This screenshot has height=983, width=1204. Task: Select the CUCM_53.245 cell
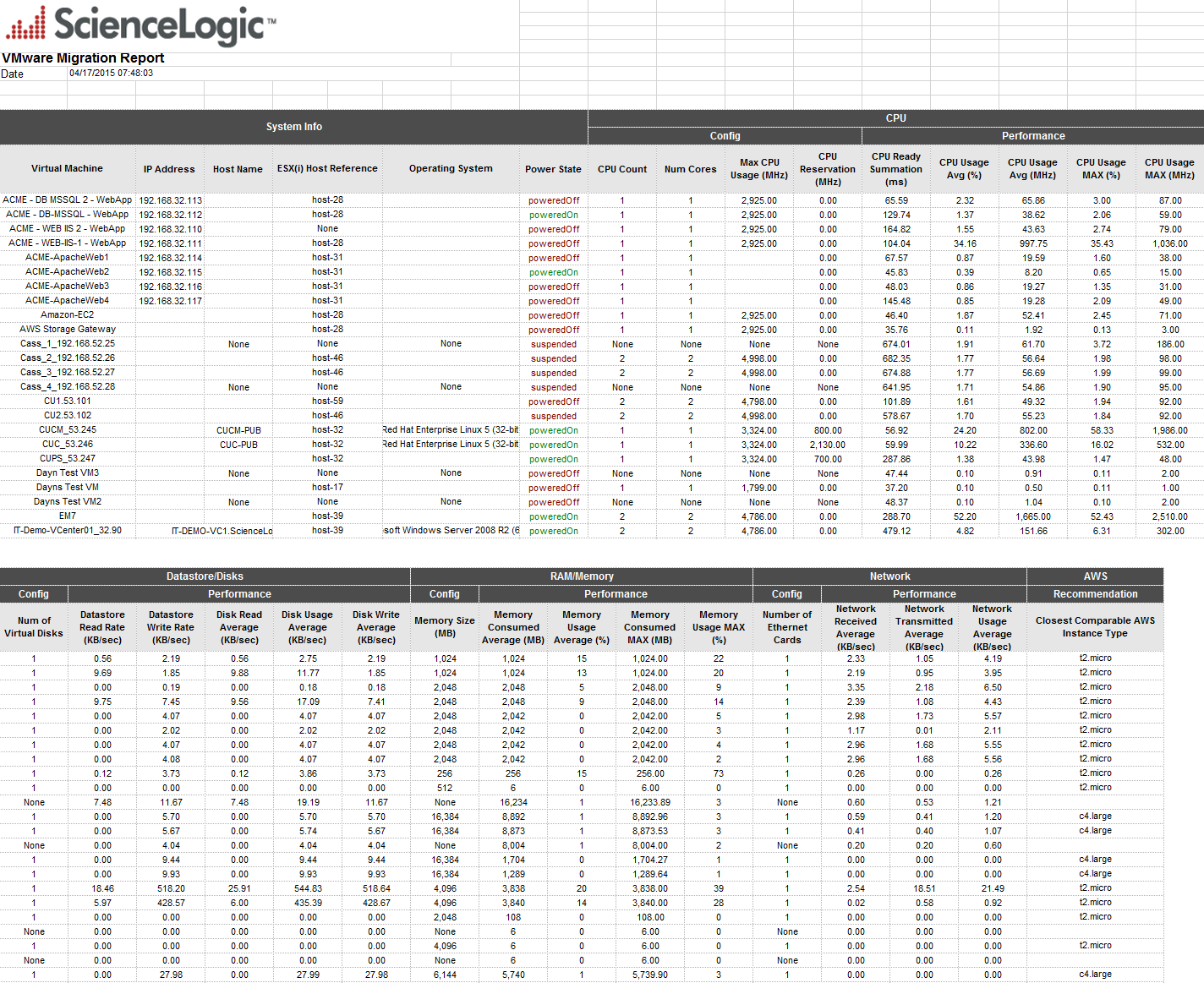(x=68, y=430)
